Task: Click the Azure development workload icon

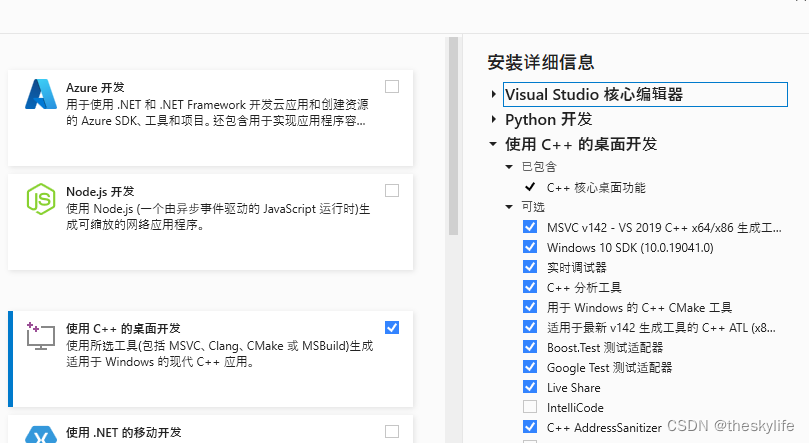Action: 41,94
